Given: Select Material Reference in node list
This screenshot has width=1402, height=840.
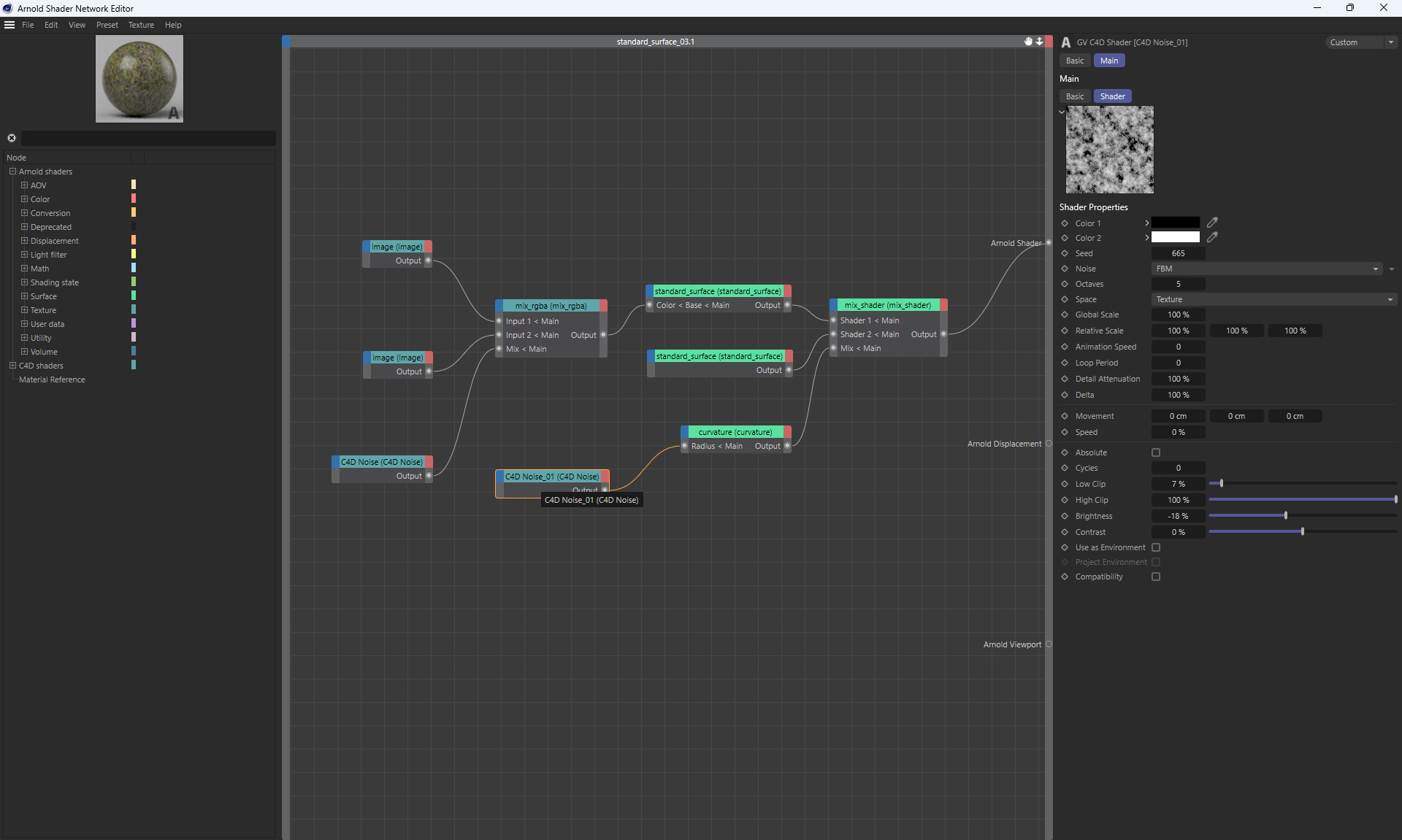Looking at the screenshot, I should point(52,379).
